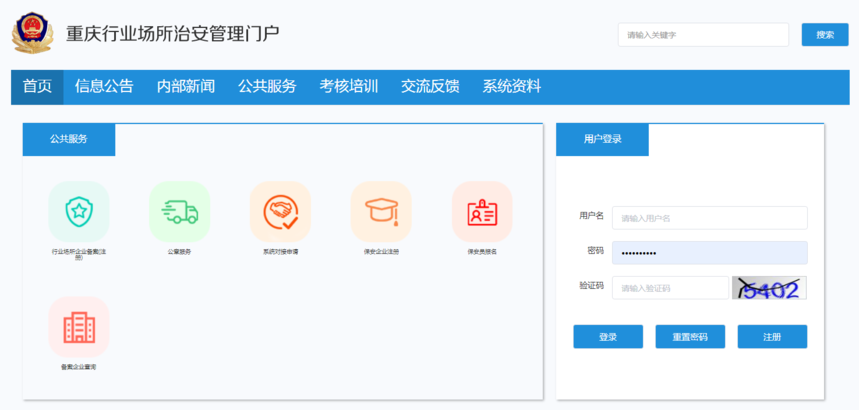Open the shield-star 行业场所企业备案 icon
The width and height of the screenshot is (859, 410).
pos(78,211)
